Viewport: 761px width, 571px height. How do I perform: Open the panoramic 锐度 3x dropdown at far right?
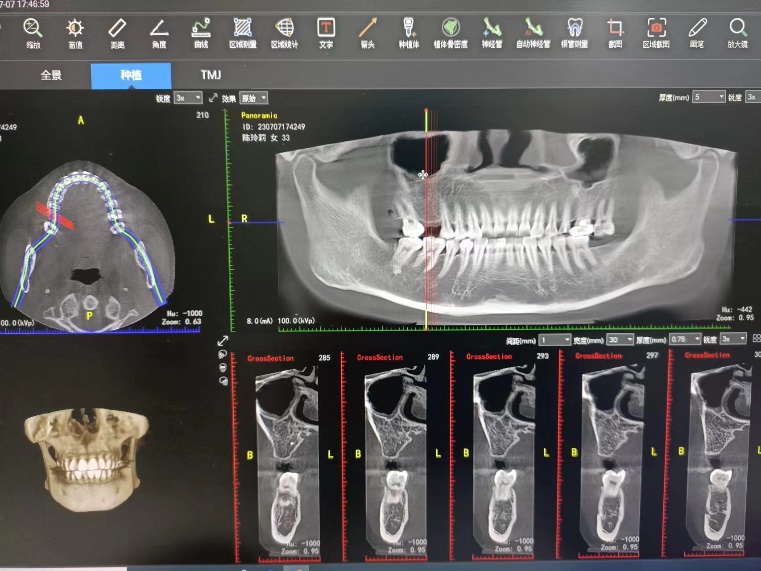pos(753,97)
